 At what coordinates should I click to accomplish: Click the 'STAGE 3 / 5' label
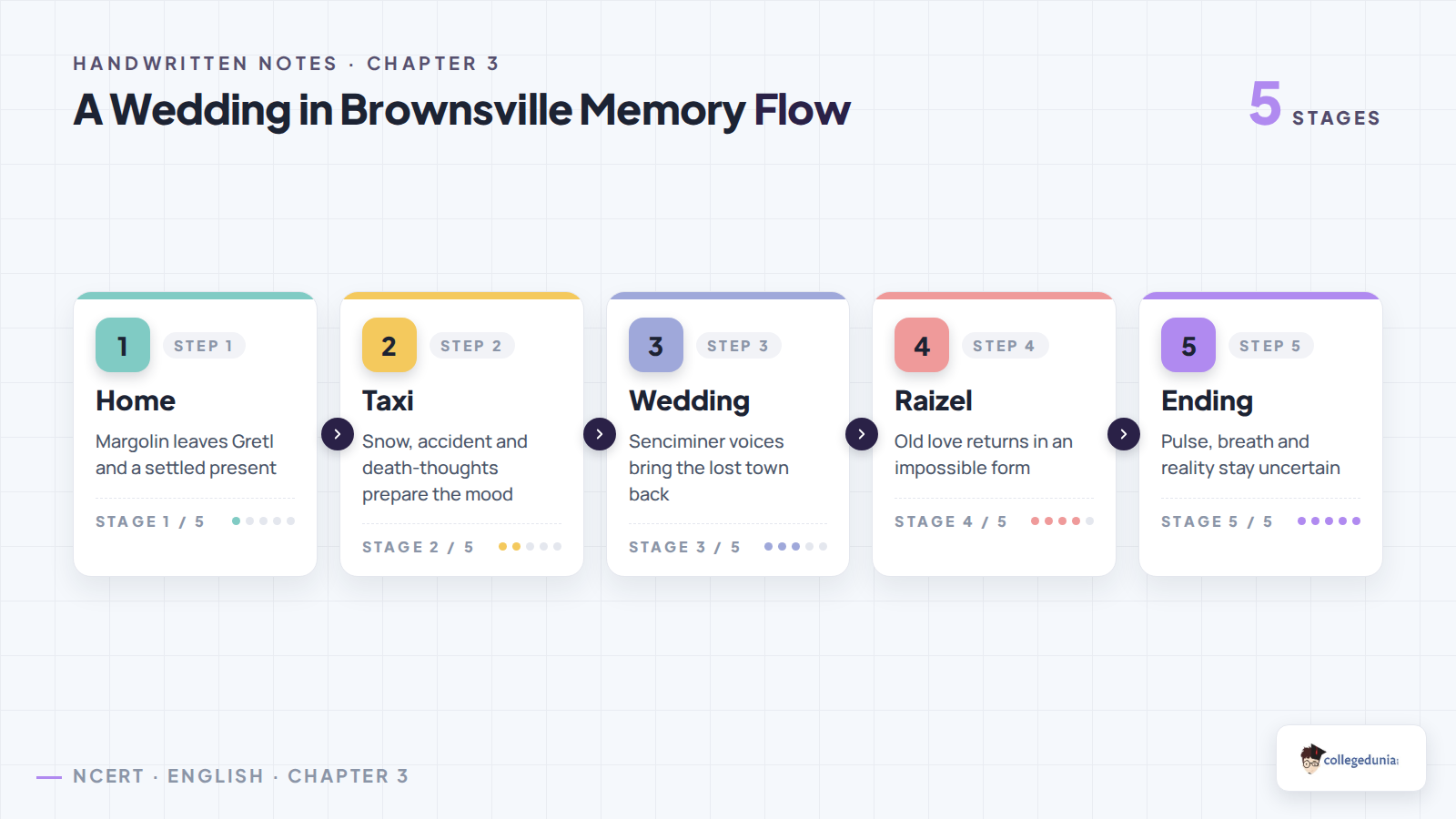coord(684,547)
